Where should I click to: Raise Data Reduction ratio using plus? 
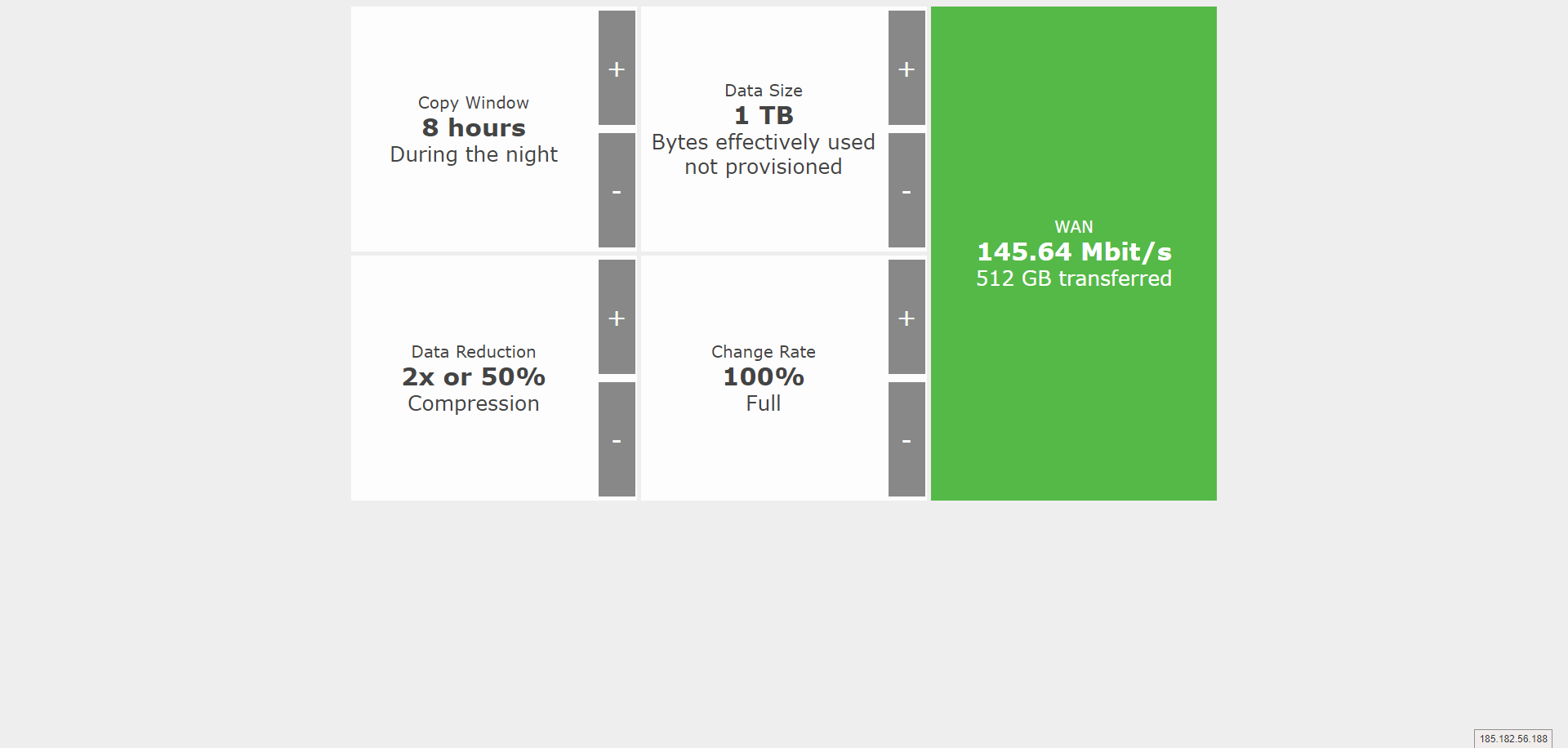pos(617,317)
